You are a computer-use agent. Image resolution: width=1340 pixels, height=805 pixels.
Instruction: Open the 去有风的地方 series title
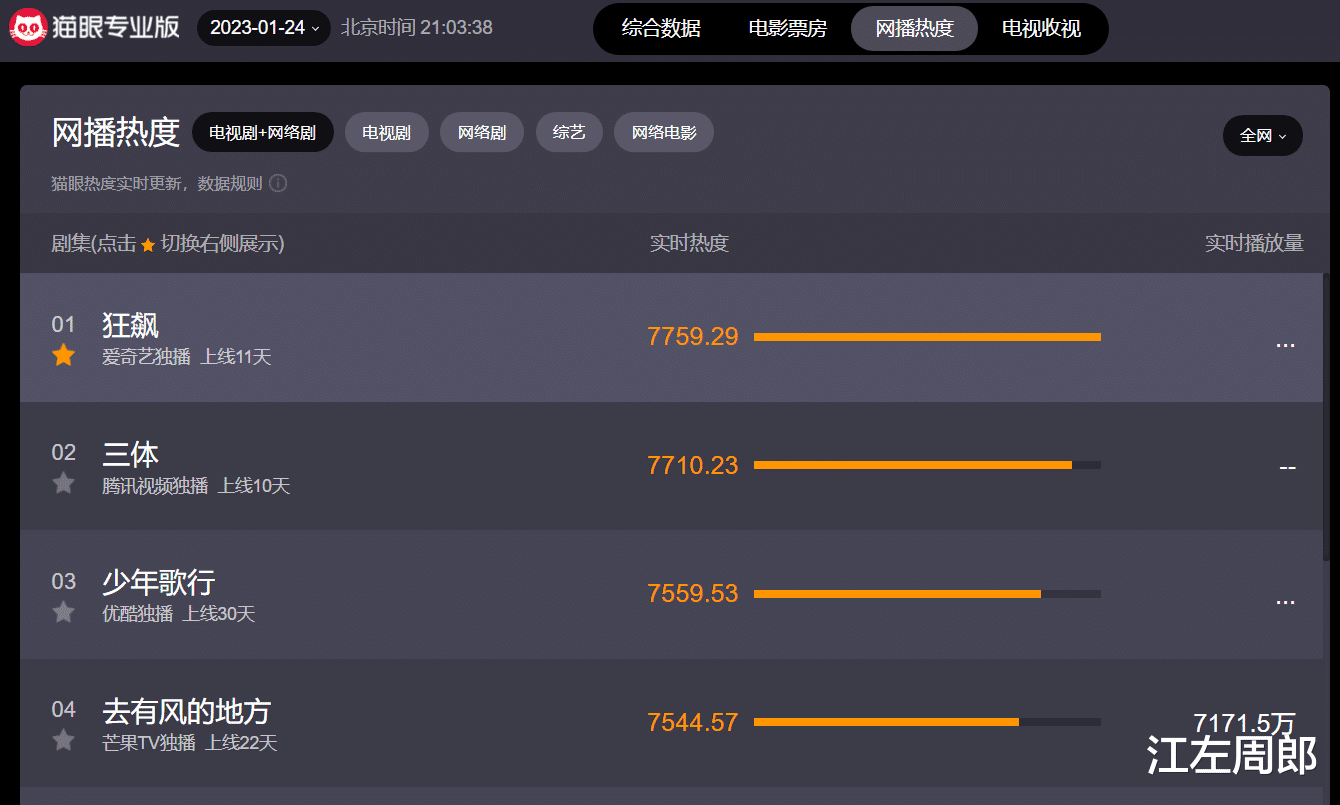tap(186, 711)
